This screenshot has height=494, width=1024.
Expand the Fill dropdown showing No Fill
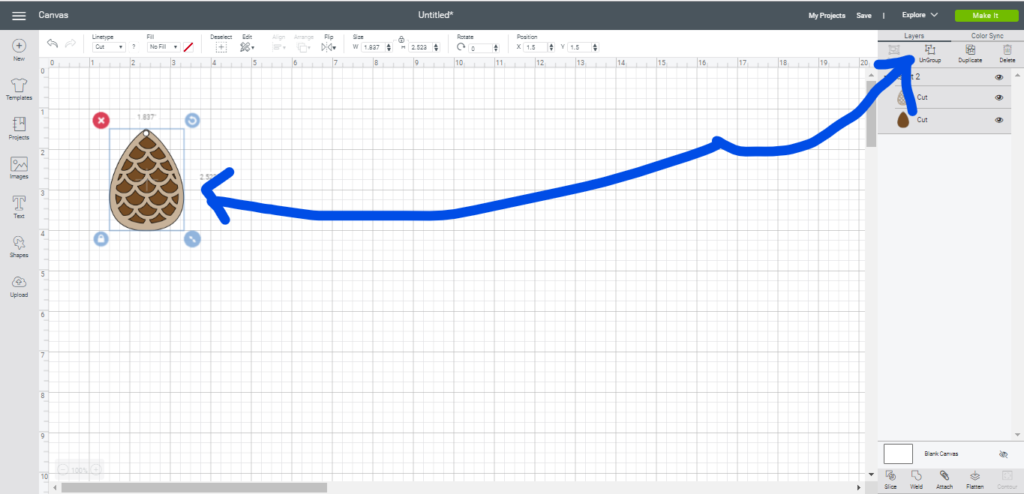point(163,47)
